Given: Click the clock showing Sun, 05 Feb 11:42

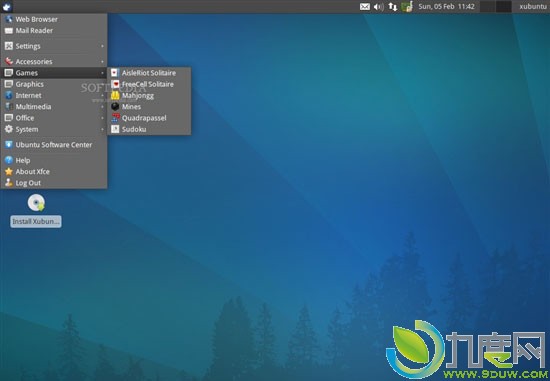Looking at the screenshot, I should pyautogui.click(x=446, y=7).
